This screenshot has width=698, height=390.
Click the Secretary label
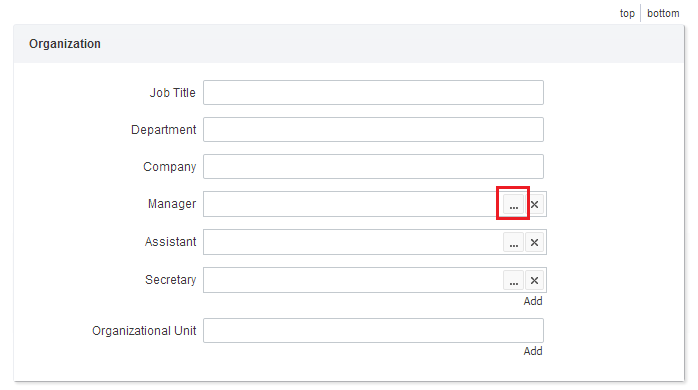click(x=170, y=280)
